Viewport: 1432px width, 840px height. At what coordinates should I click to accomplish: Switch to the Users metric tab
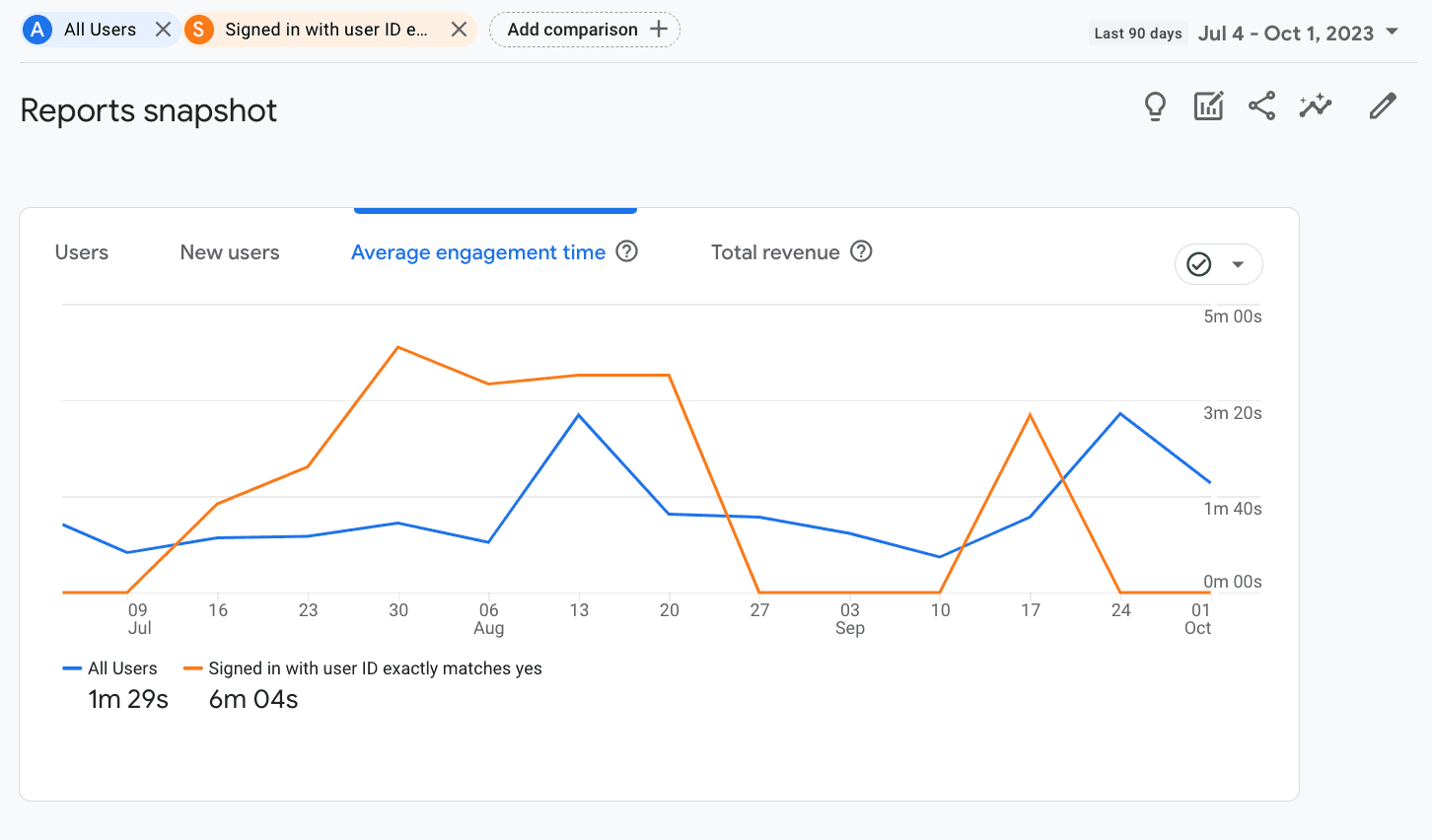[82, 252]
